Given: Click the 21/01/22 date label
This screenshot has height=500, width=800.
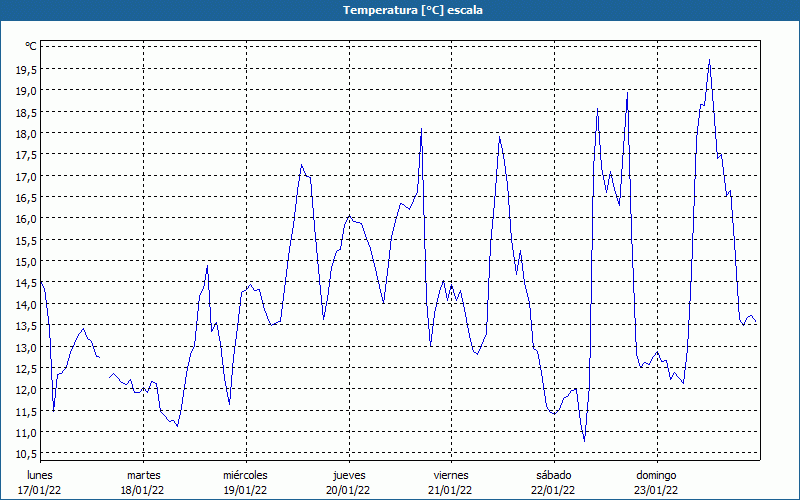Looking at the screenshot, I should pos(451,490).
